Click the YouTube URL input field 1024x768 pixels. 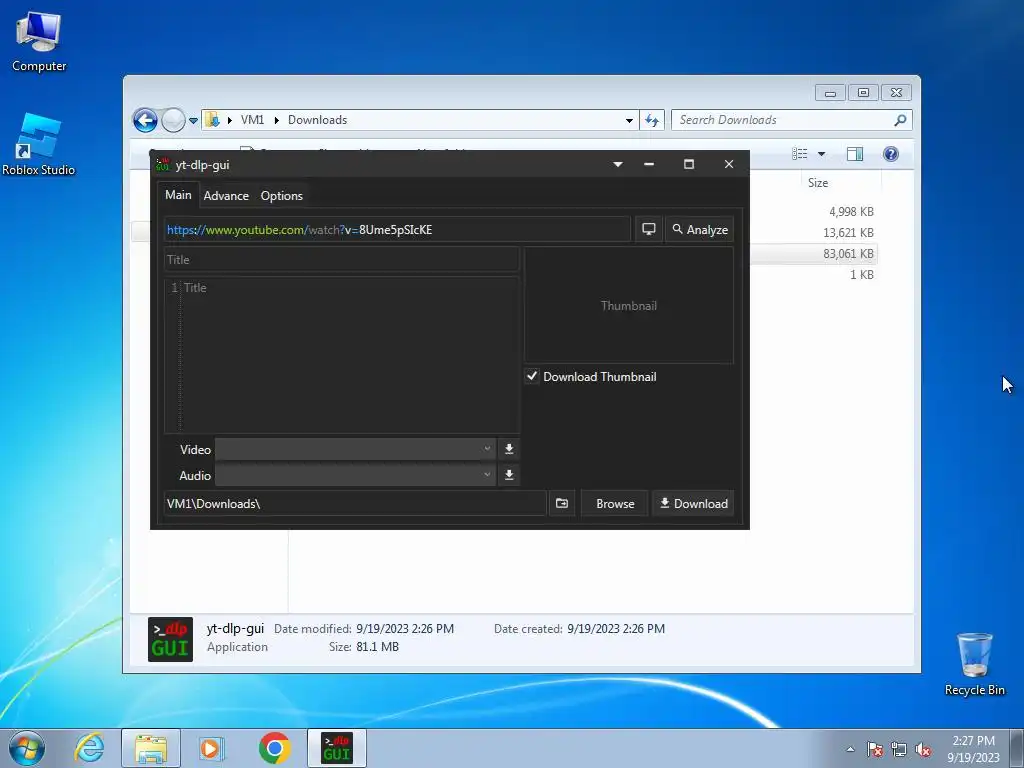pos(397,229)
